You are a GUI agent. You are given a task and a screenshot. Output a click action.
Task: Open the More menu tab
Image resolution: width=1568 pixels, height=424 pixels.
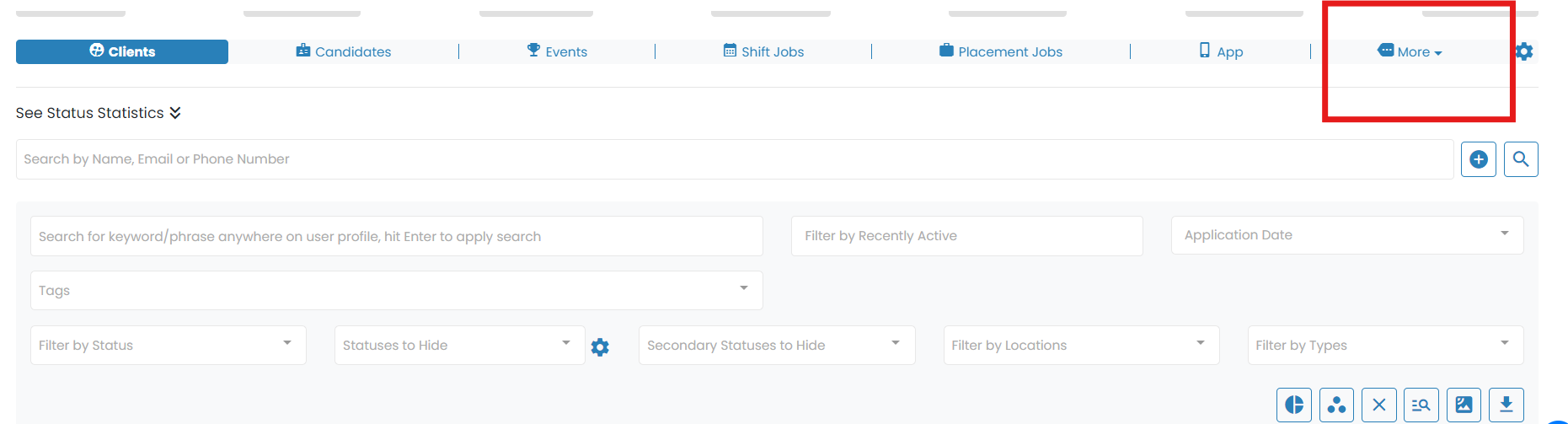pyautogui.click(x=1411, y=51)
